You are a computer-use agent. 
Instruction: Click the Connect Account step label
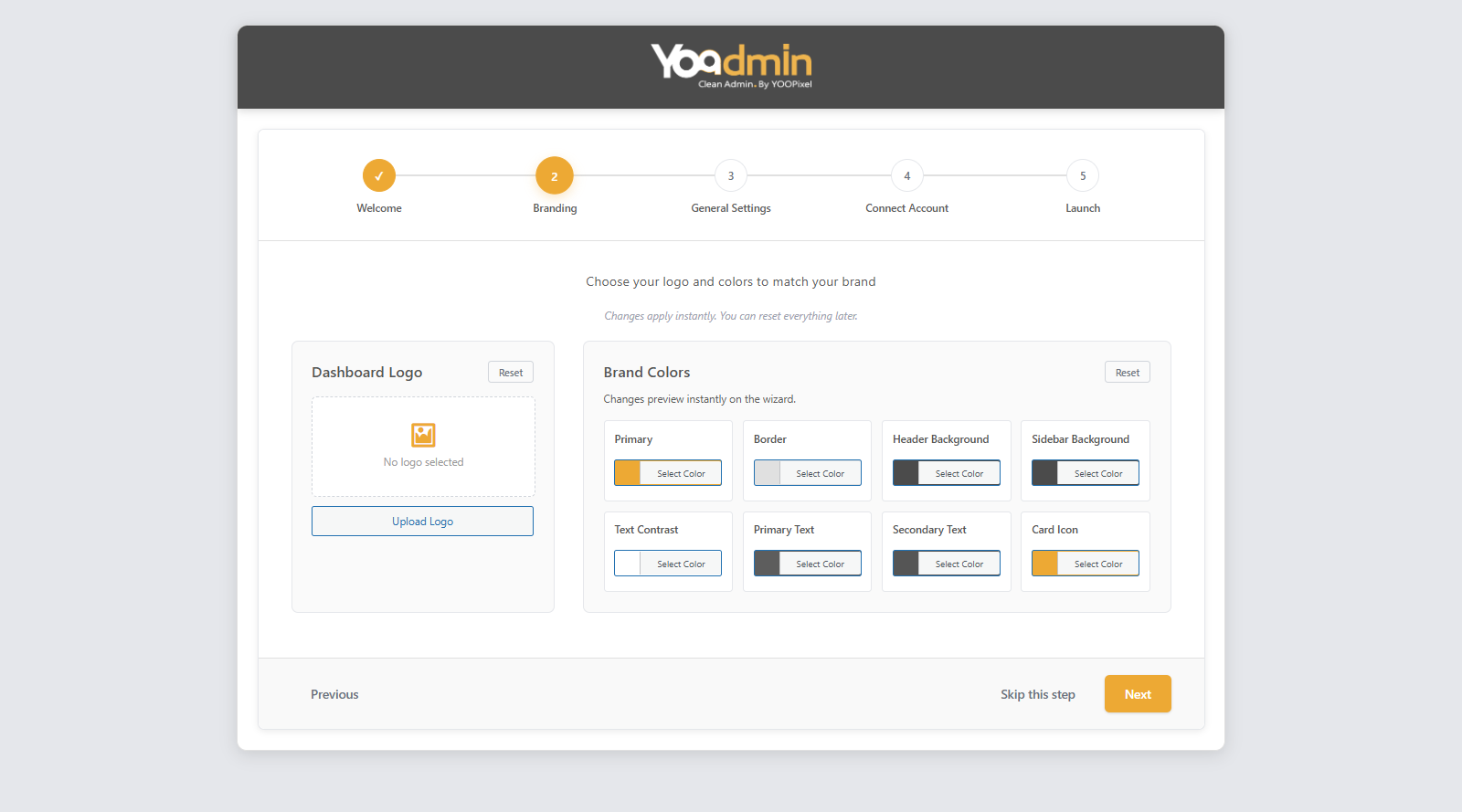click(907, 208)
